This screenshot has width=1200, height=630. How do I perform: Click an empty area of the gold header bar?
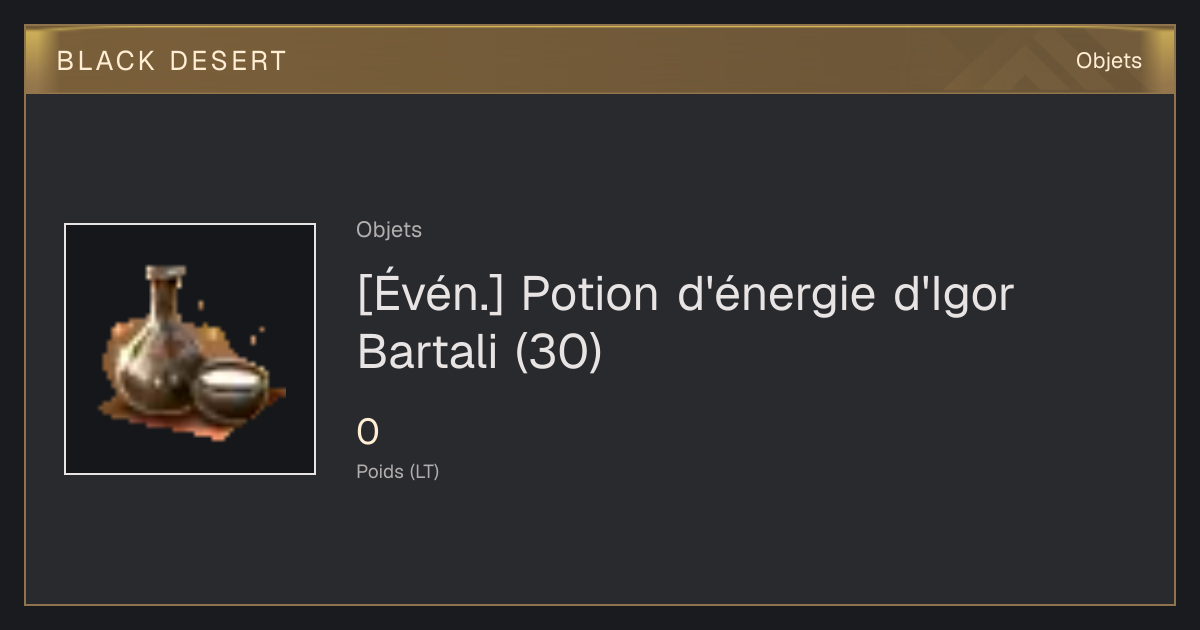[650, 61]
